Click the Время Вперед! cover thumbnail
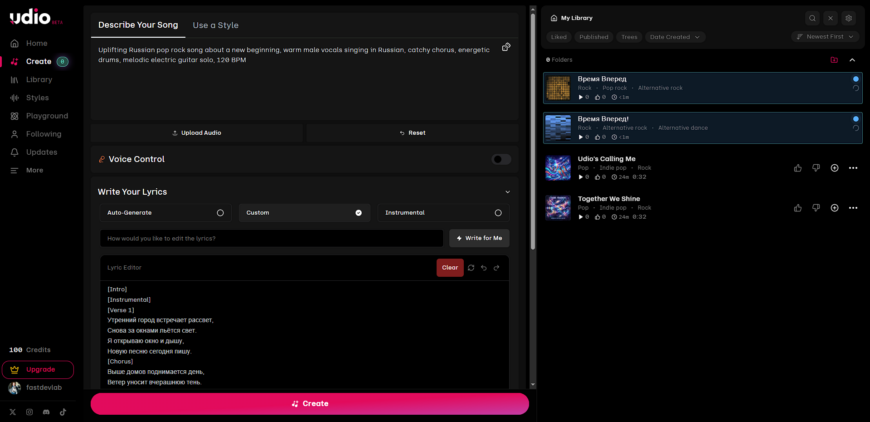The width and height of the screenshot is (870, 422). coord(558,128)
